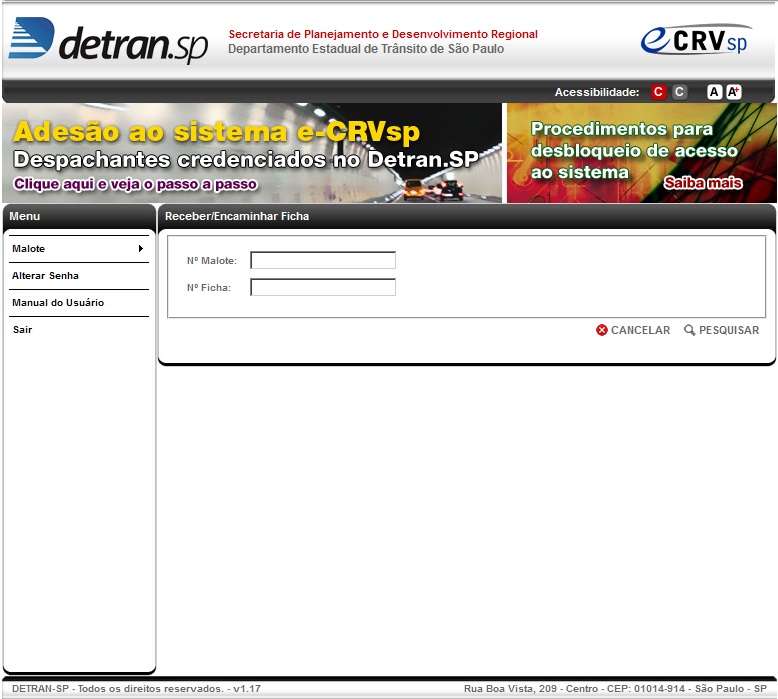
Task: Open Alterar Senha menu item
Action: (79, 276)
